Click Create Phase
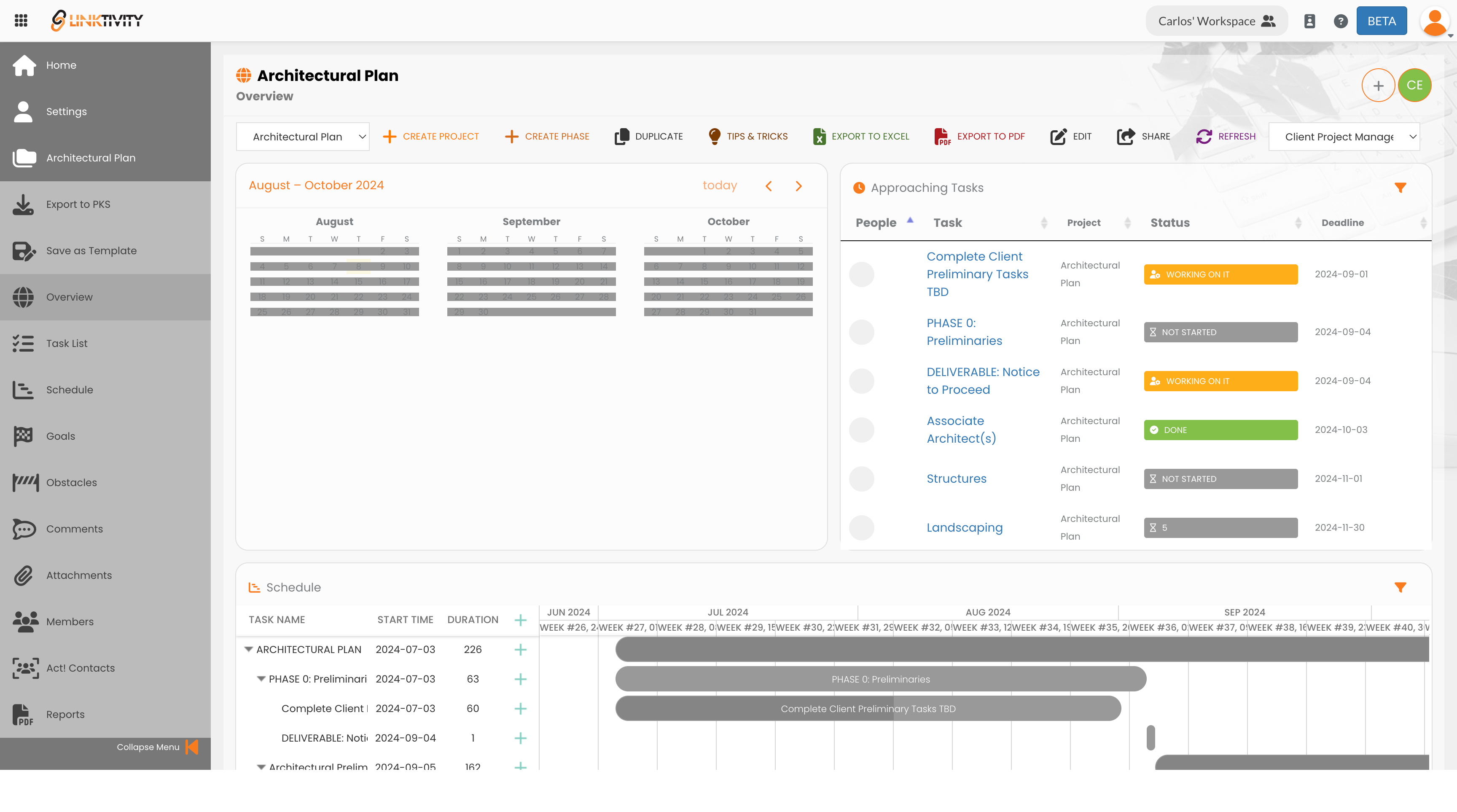This screenshot has height=812, width=1457. [547, 136]
